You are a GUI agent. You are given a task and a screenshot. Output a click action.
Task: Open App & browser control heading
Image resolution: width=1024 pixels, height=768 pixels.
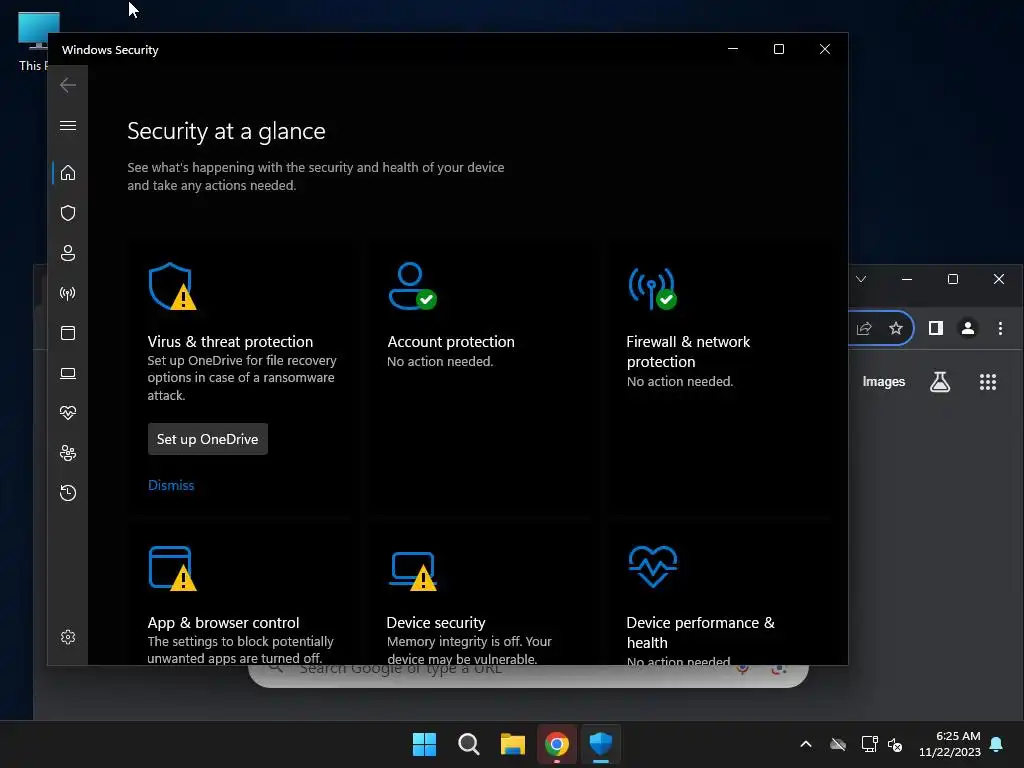click(x=223, y=622)
